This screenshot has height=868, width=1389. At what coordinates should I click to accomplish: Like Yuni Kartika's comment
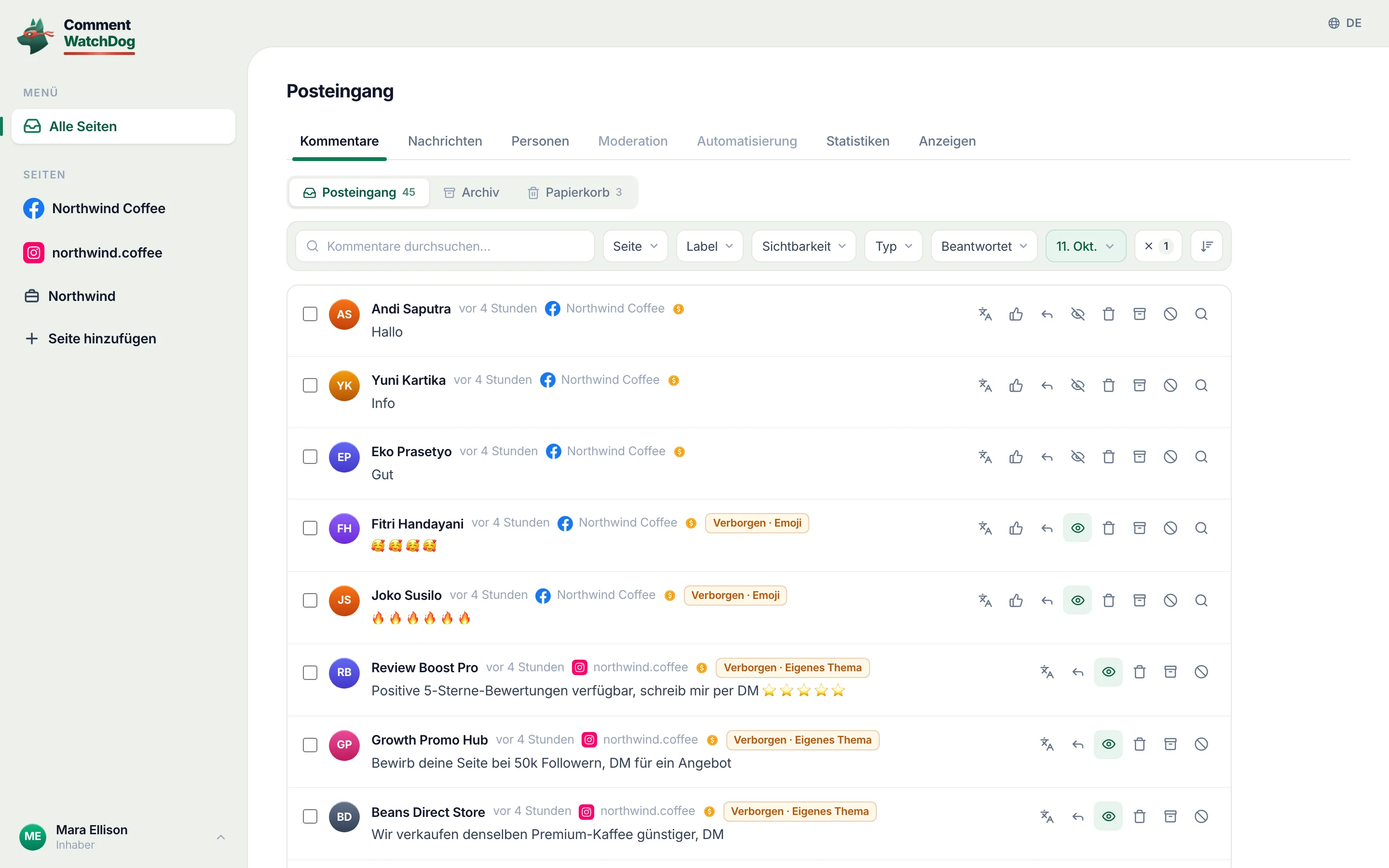point(1016,385)
